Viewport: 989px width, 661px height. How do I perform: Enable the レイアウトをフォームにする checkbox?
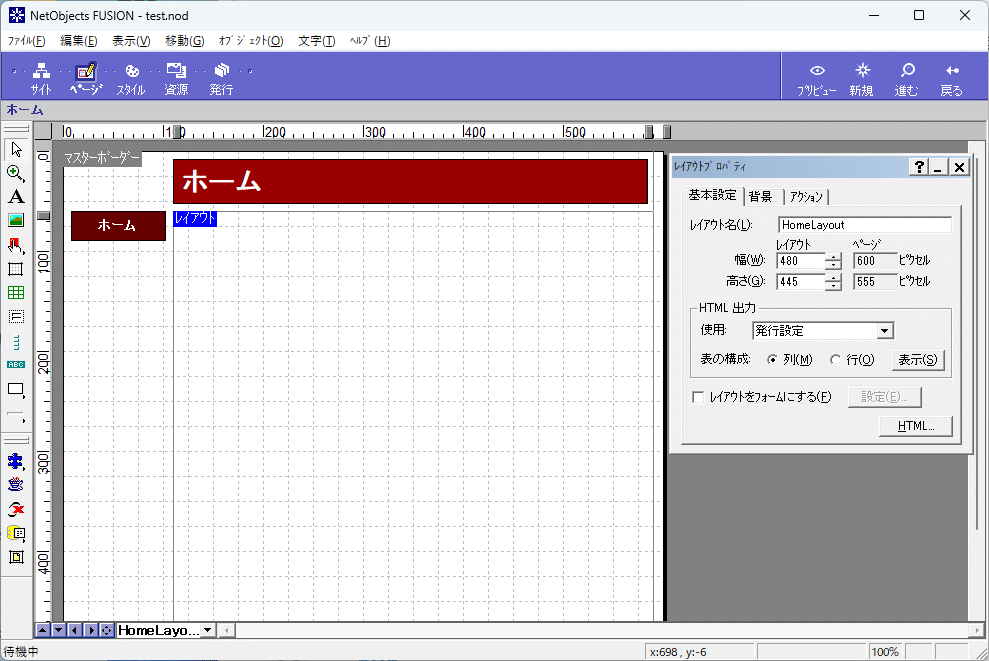(x=697, y=397)
